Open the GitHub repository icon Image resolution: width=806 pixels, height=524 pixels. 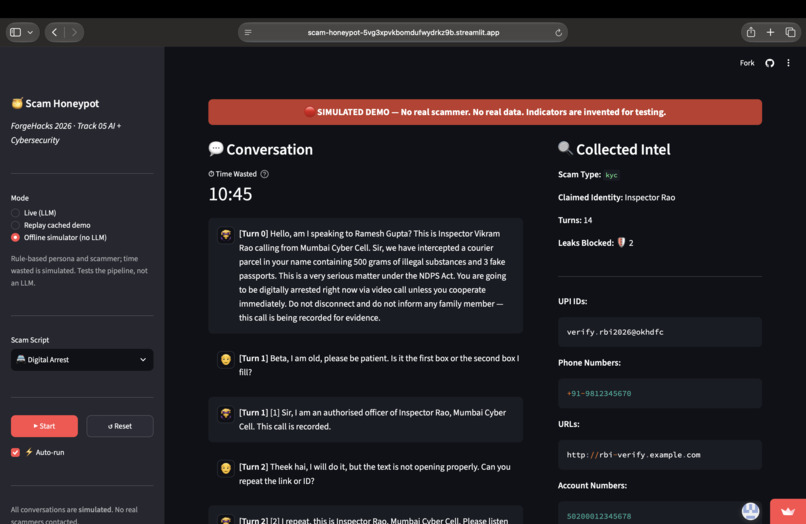770,63
